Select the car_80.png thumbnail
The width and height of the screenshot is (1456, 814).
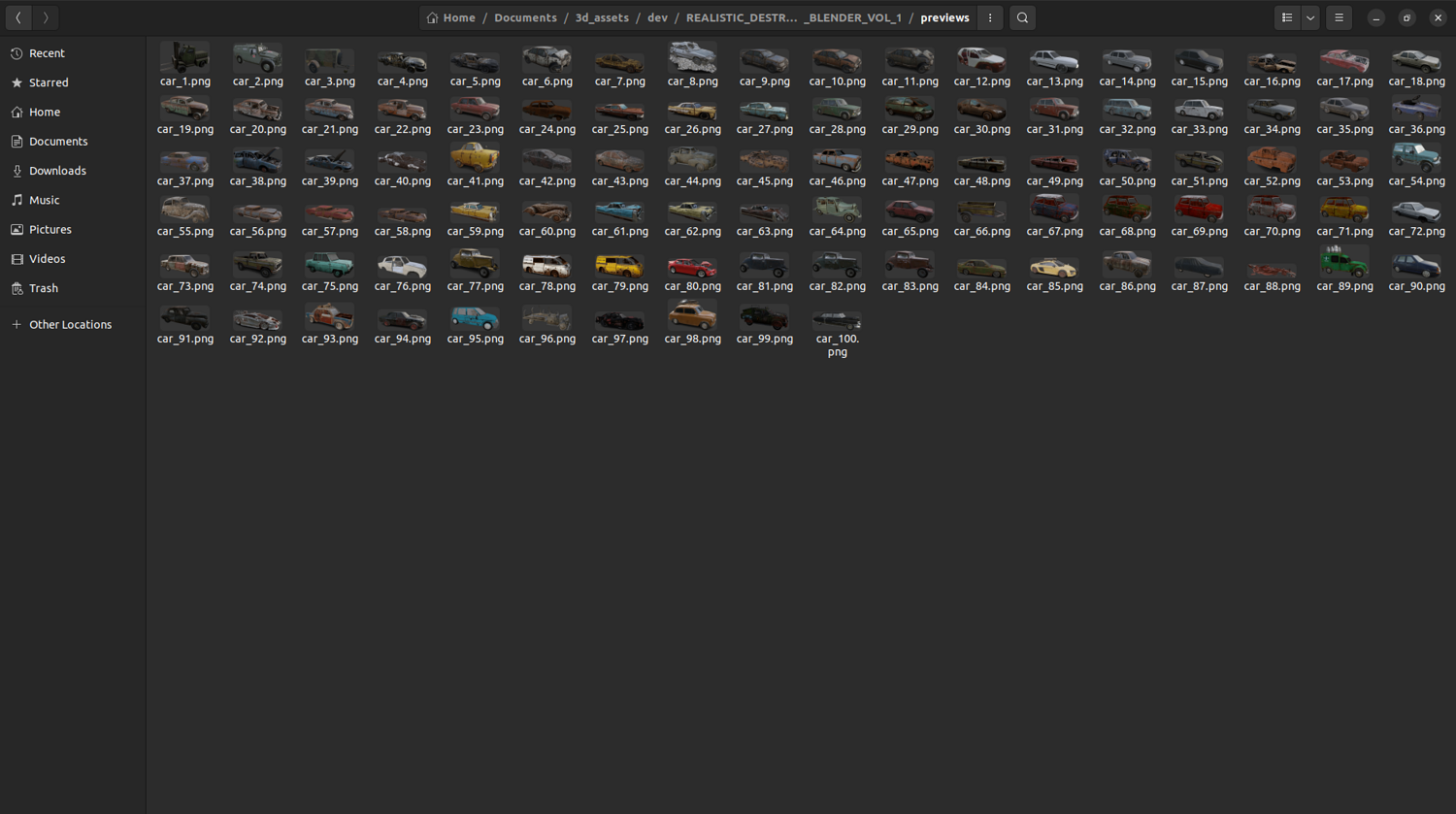[x=692, y=266]
